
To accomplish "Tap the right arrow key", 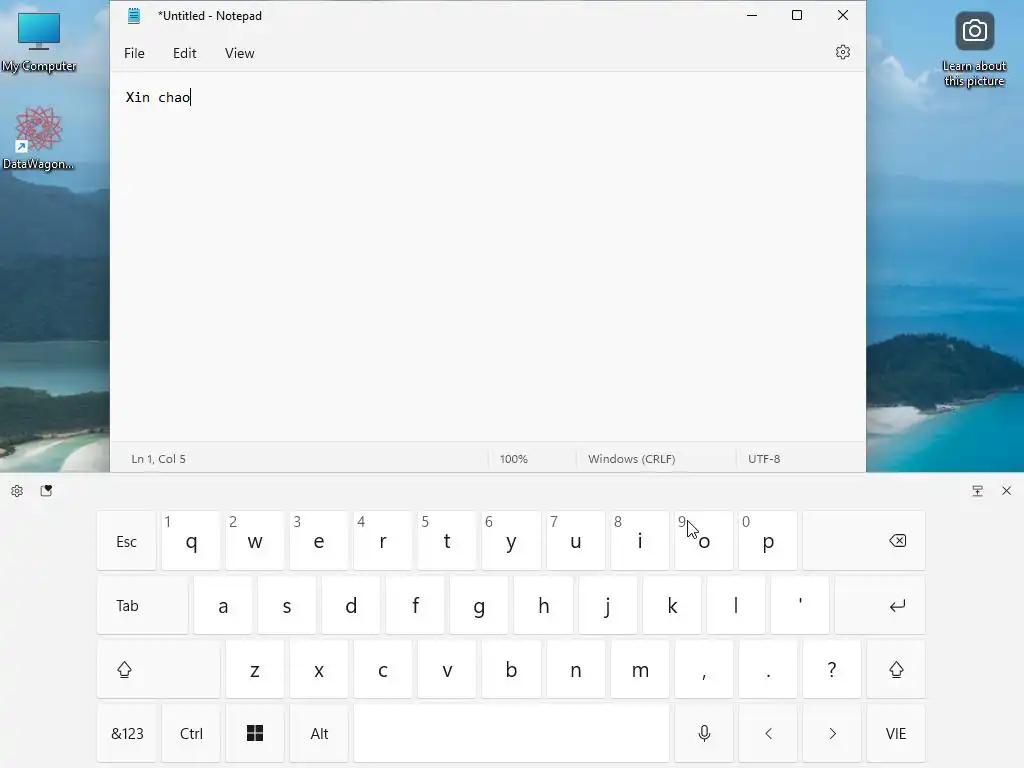I will click(832, 733).
